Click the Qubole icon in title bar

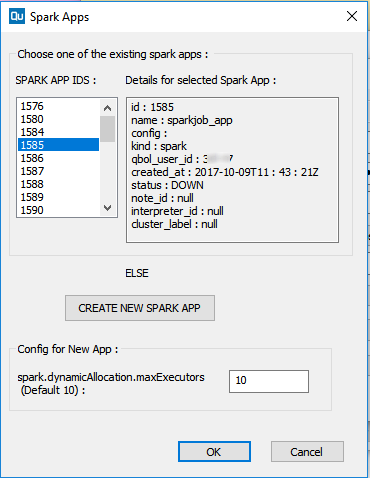click(x=17, y=17)
